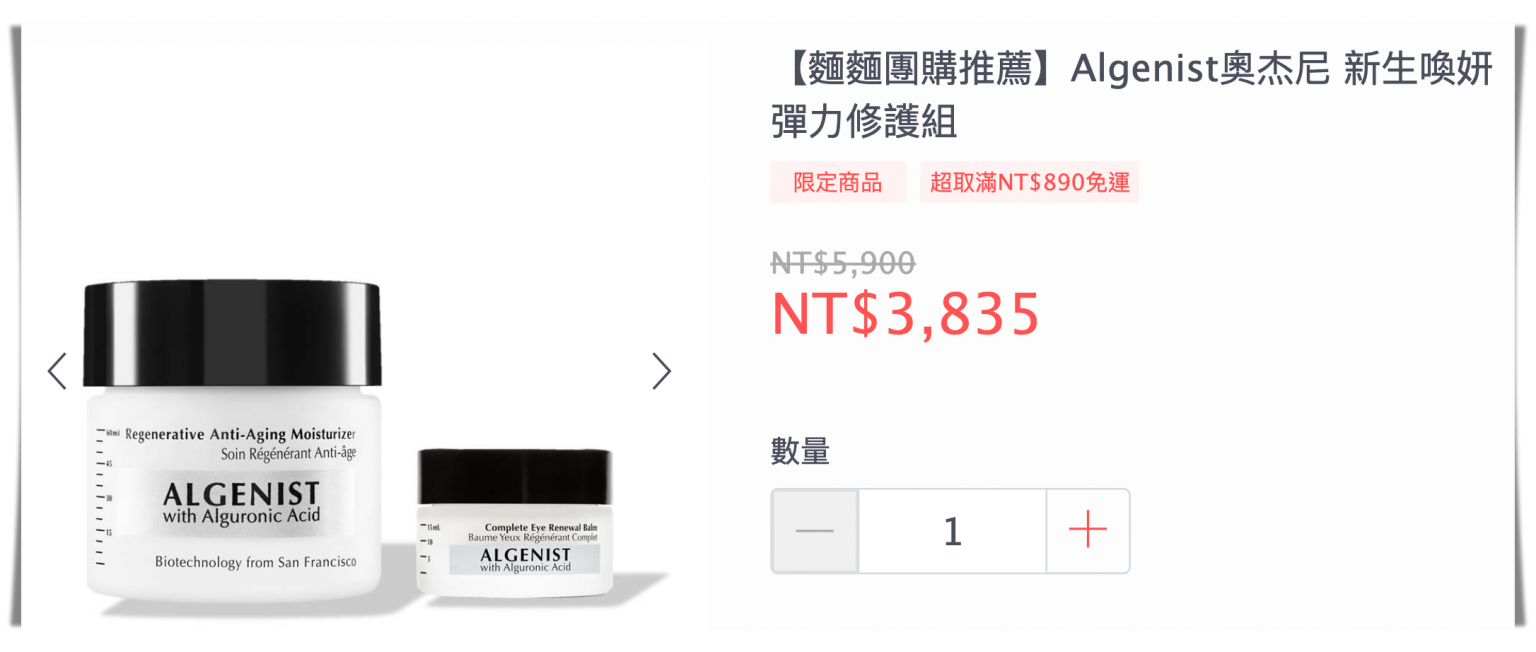This screenshot has width=1536, height=652.
Task: Click 'Regenerative Anti-Aging Moisturizer' label text
Action: coord(240,434)
